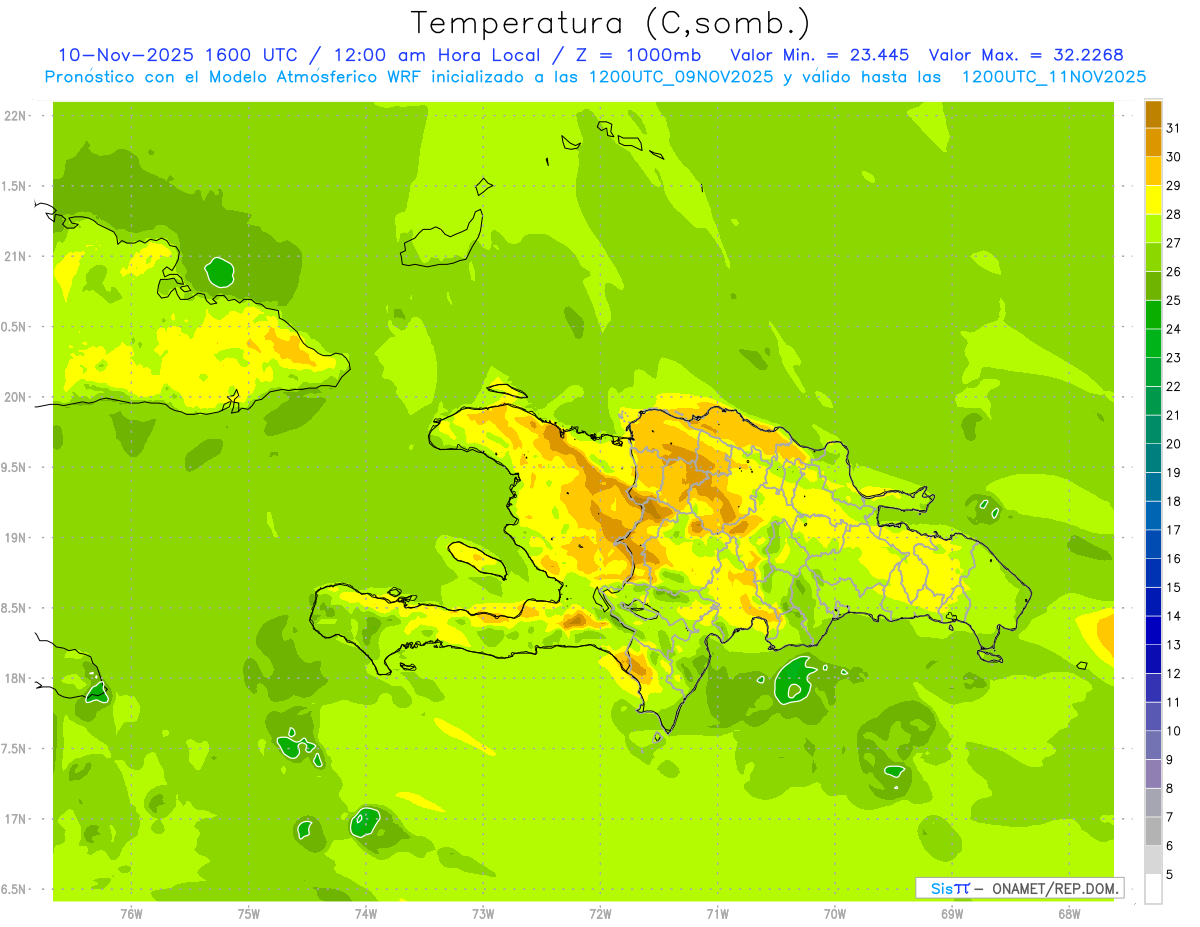1200x927 pixels.
Task: Click the "69W" longitude axis label
Action: [952, 913]
